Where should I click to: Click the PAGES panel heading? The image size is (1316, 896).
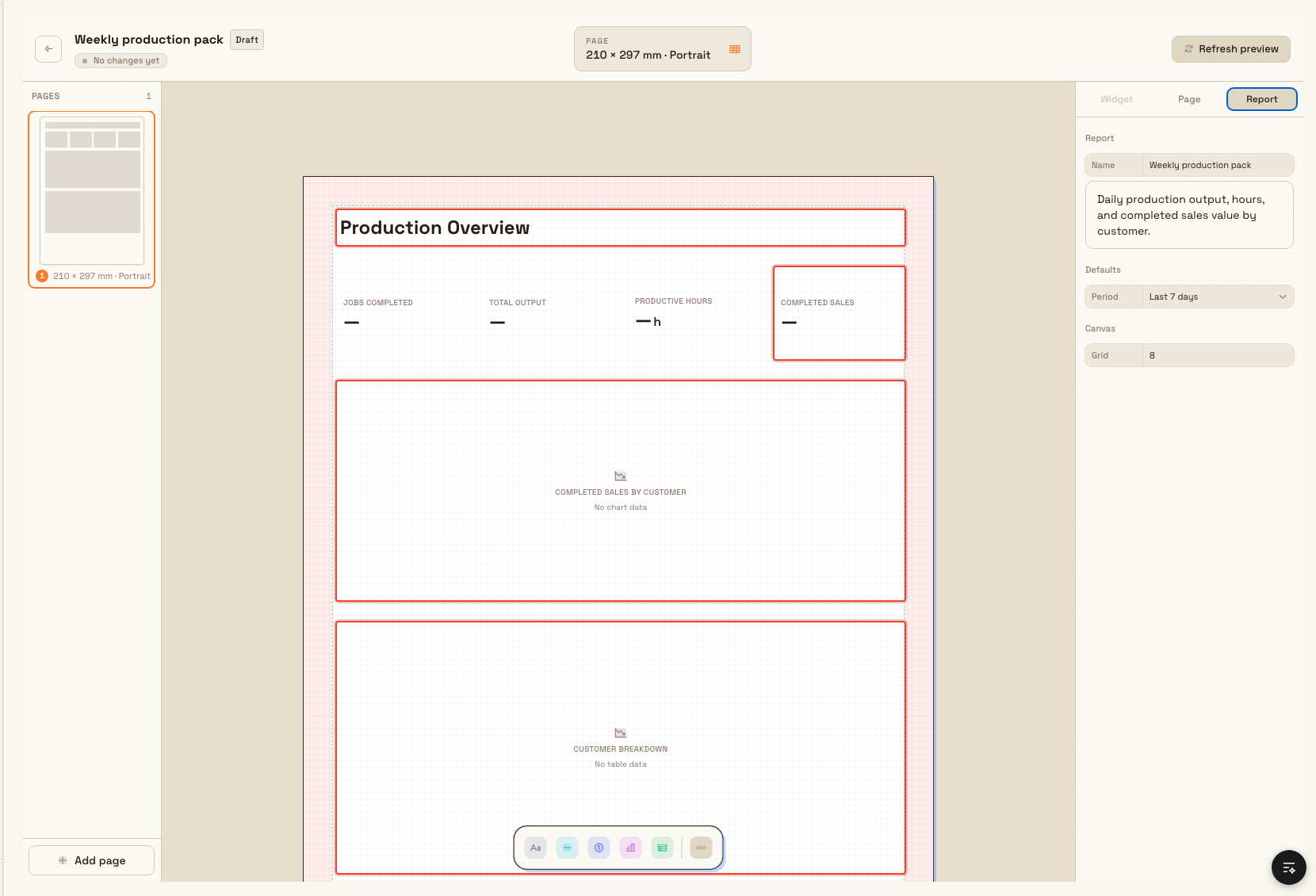click(46, 96)
